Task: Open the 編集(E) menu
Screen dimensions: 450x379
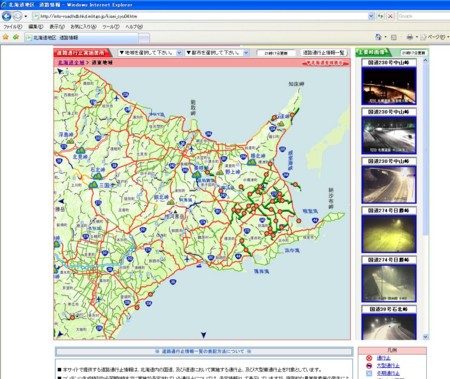Action: [x=35, y=27]
